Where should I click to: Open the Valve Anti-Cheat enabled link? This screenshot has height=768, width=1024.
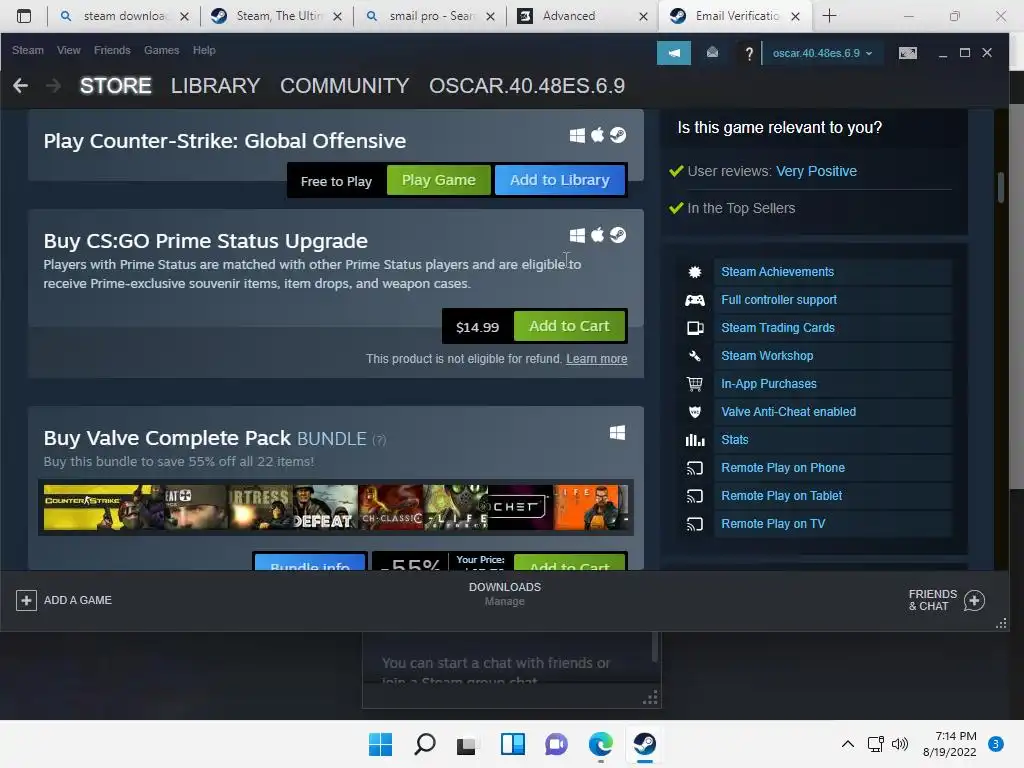pos(788,412)
